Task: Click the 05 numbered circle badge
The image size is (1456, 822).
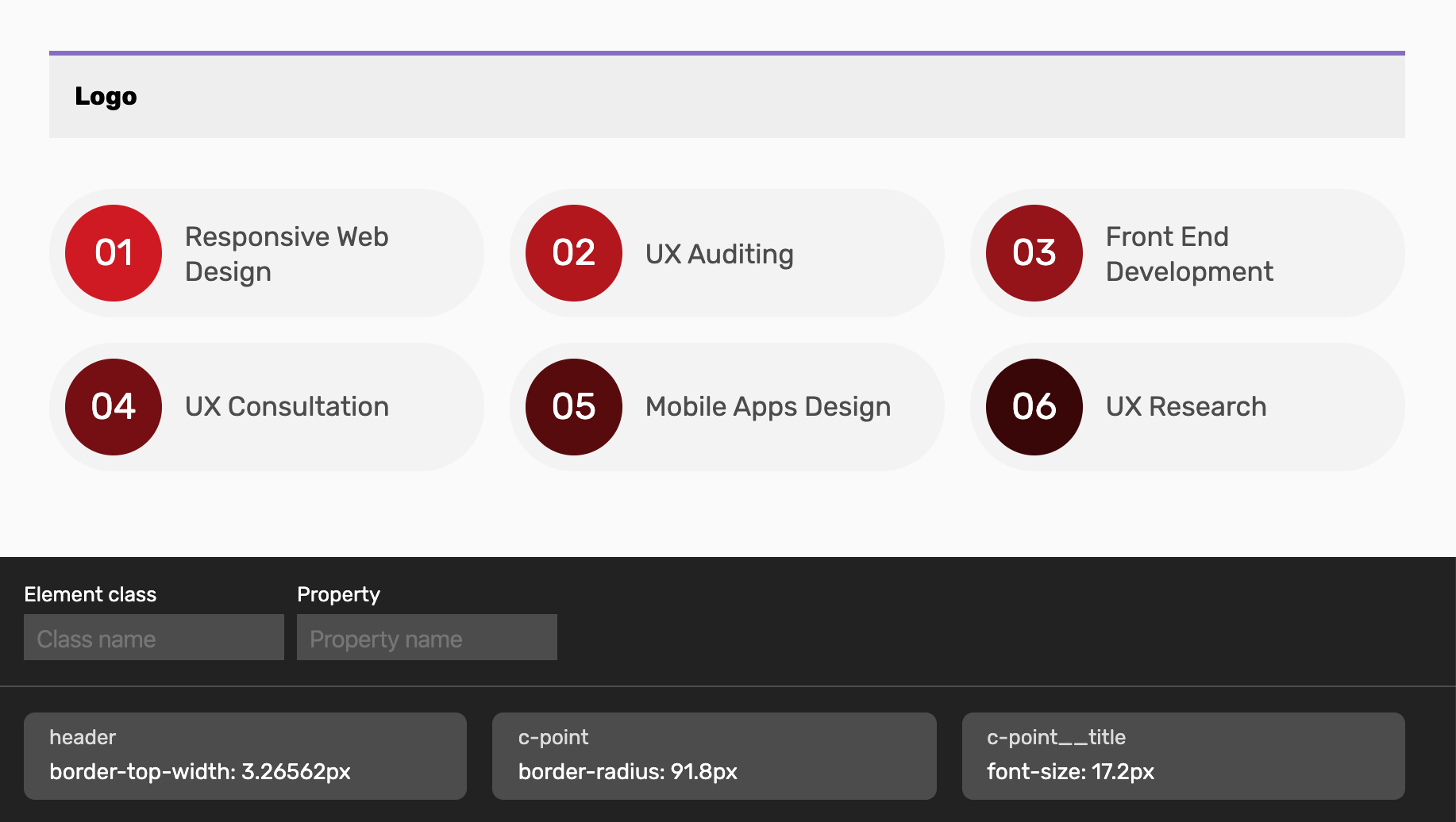Action: 574,407
